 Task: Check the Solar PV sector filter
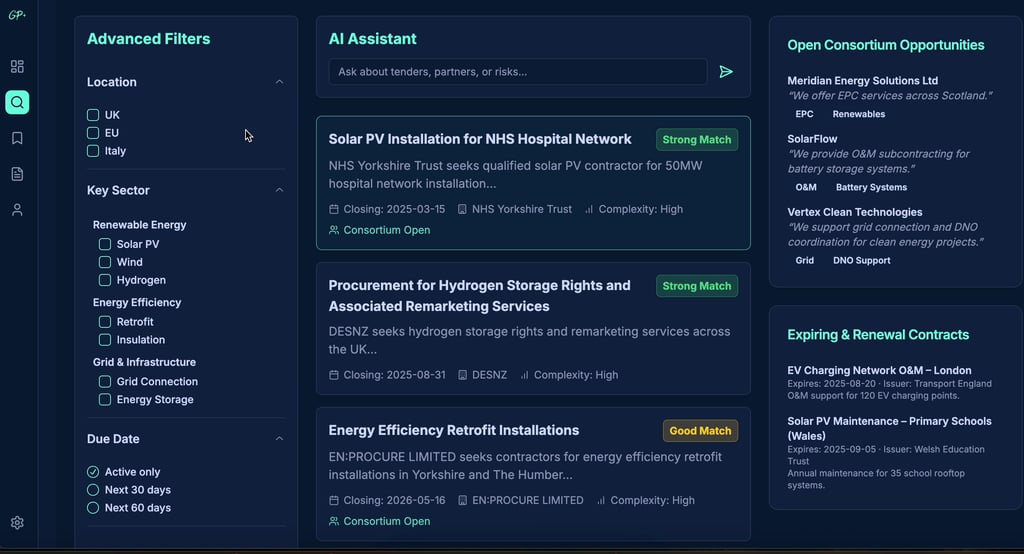coord(105,244)
